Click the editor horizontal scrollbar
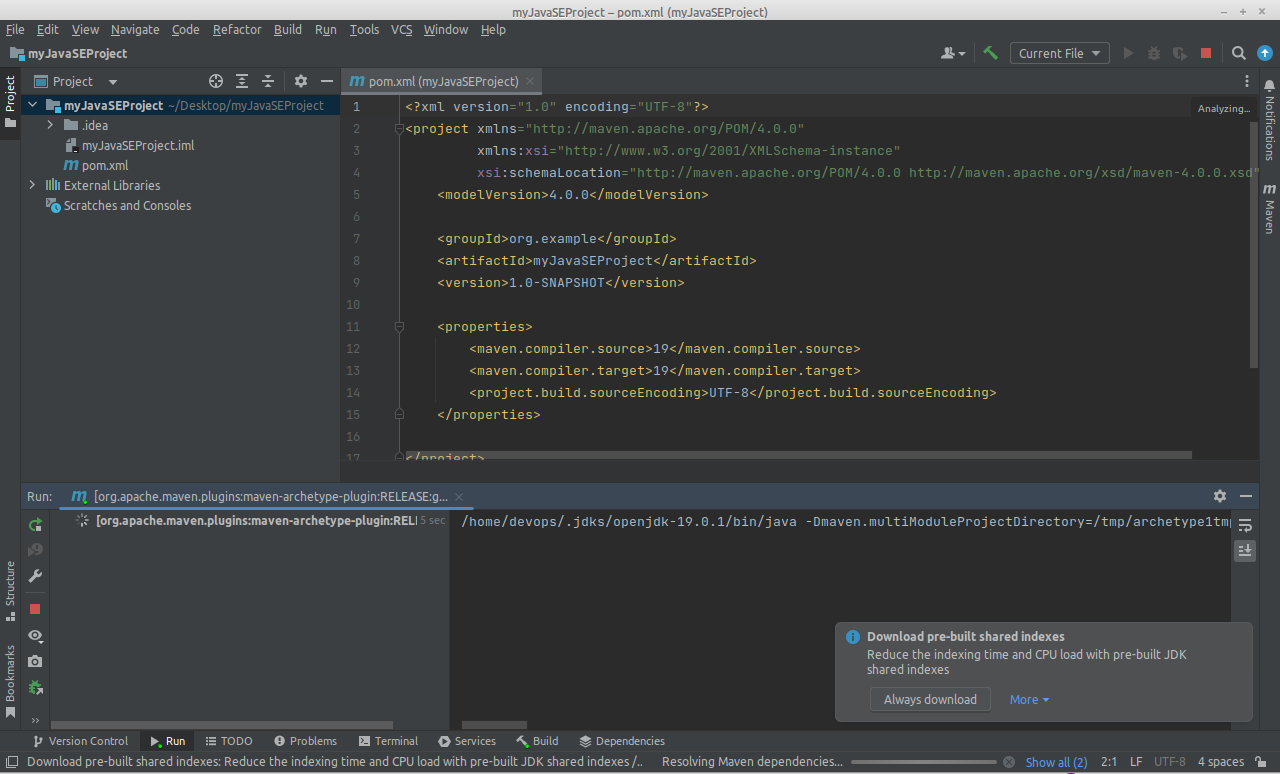Screen dimensions: 1280x774 coord(798,454)
